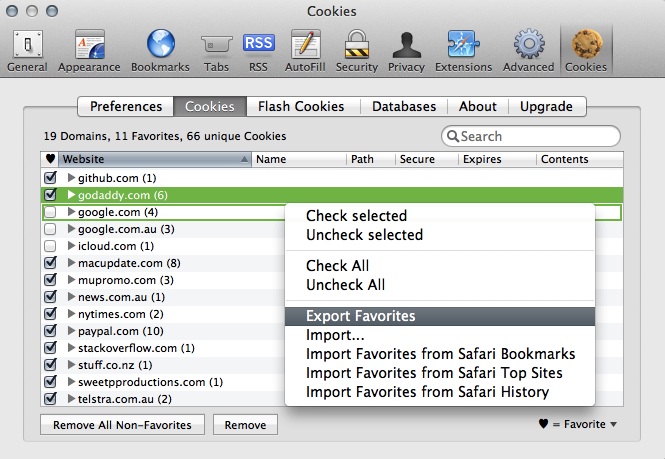This screenshot has height=459, width=665.
Task: Expand the github.com cookie list
Action: click(71, 178)
